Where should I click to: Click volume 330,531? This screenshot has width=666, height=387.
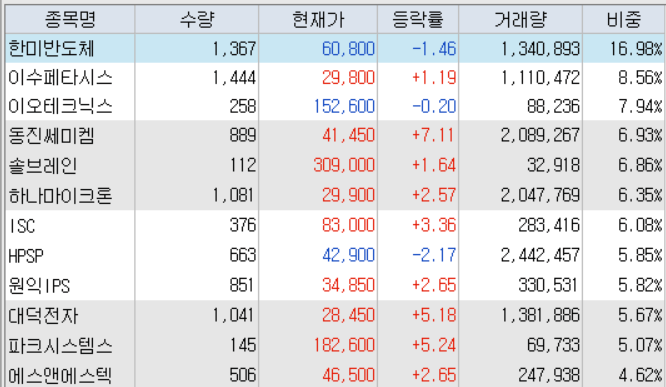[x=548, y=285]
